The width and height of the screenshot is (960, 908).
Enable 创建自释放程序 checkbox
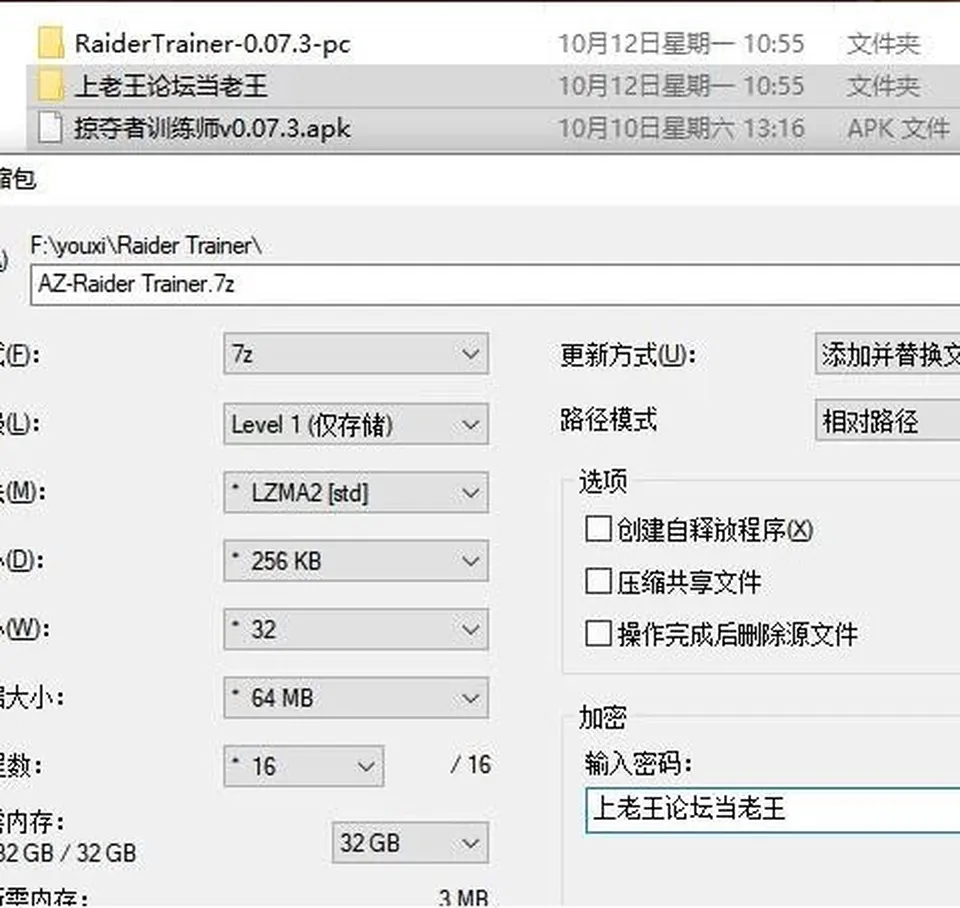pos(598,529)
